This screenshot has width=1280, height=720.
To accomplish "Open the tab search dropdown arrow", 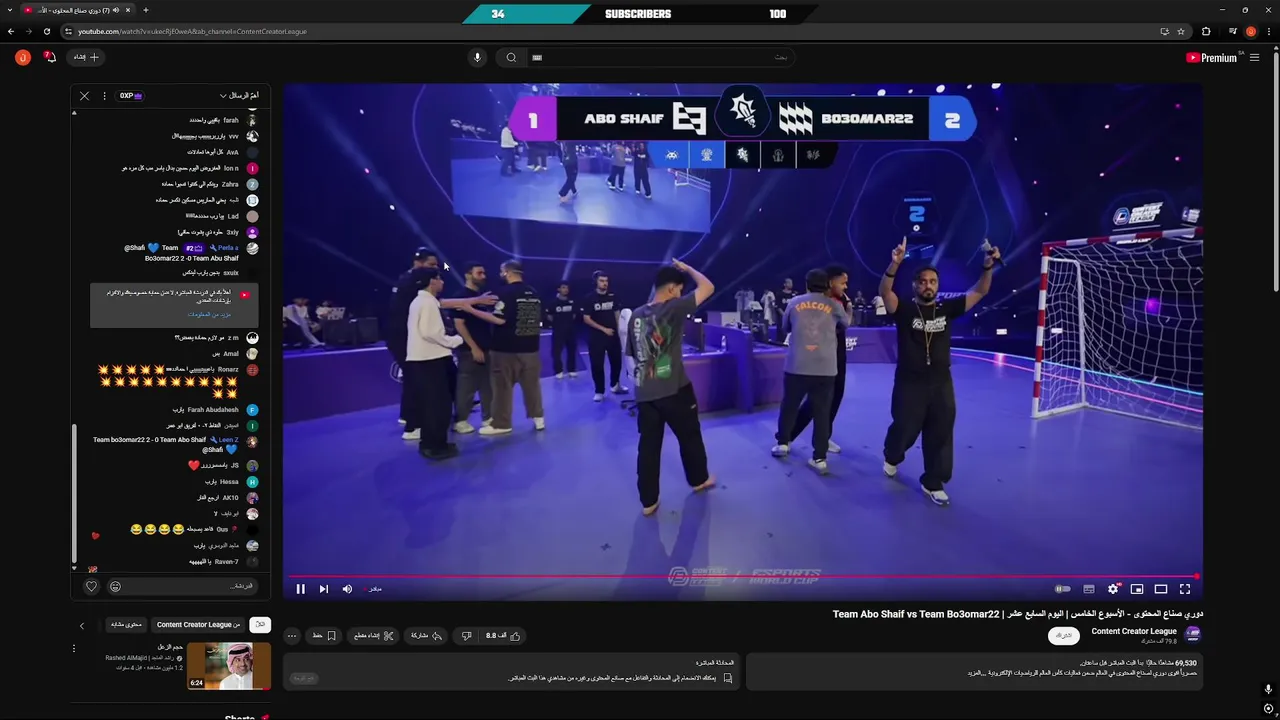I will (x=10, y=10).
